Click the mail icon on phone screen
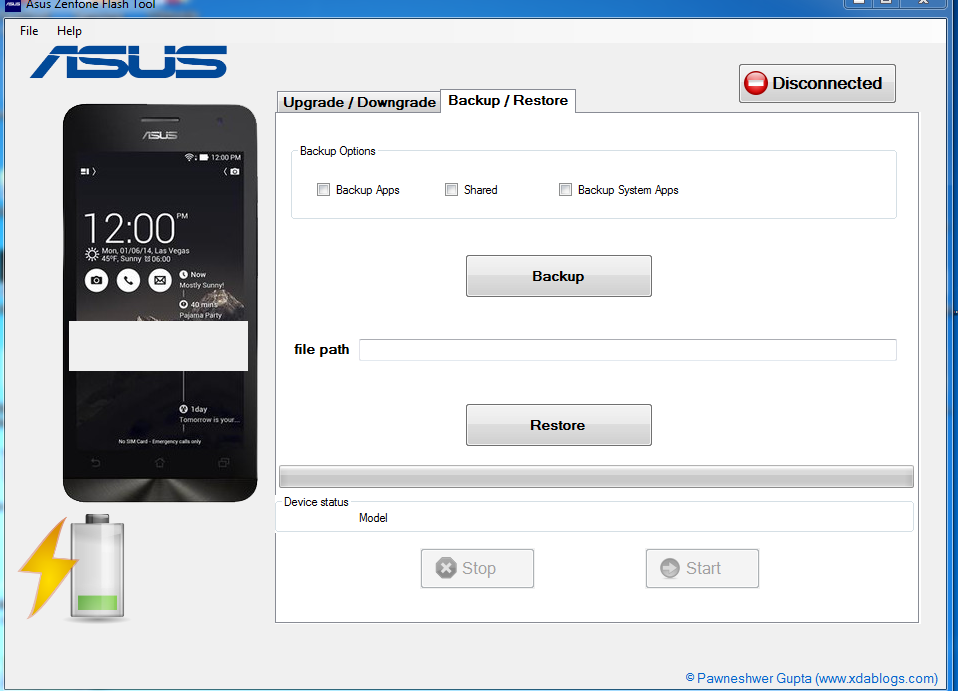 (160, 280)
